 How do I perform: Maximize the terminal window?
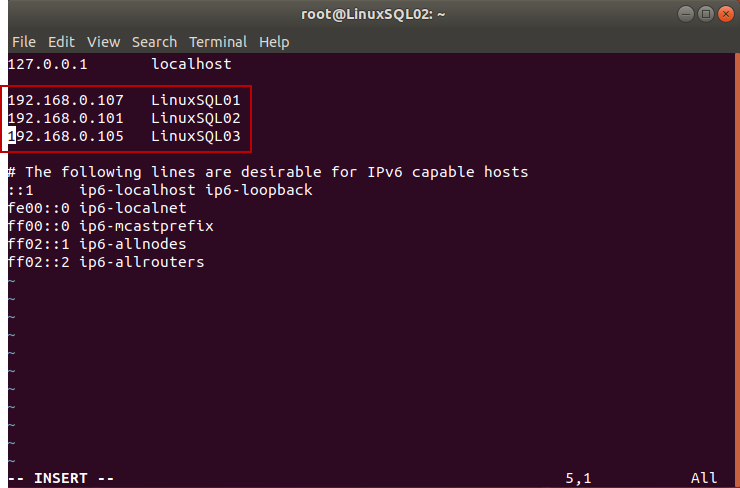pyautogui.click(x=705, y=14)
